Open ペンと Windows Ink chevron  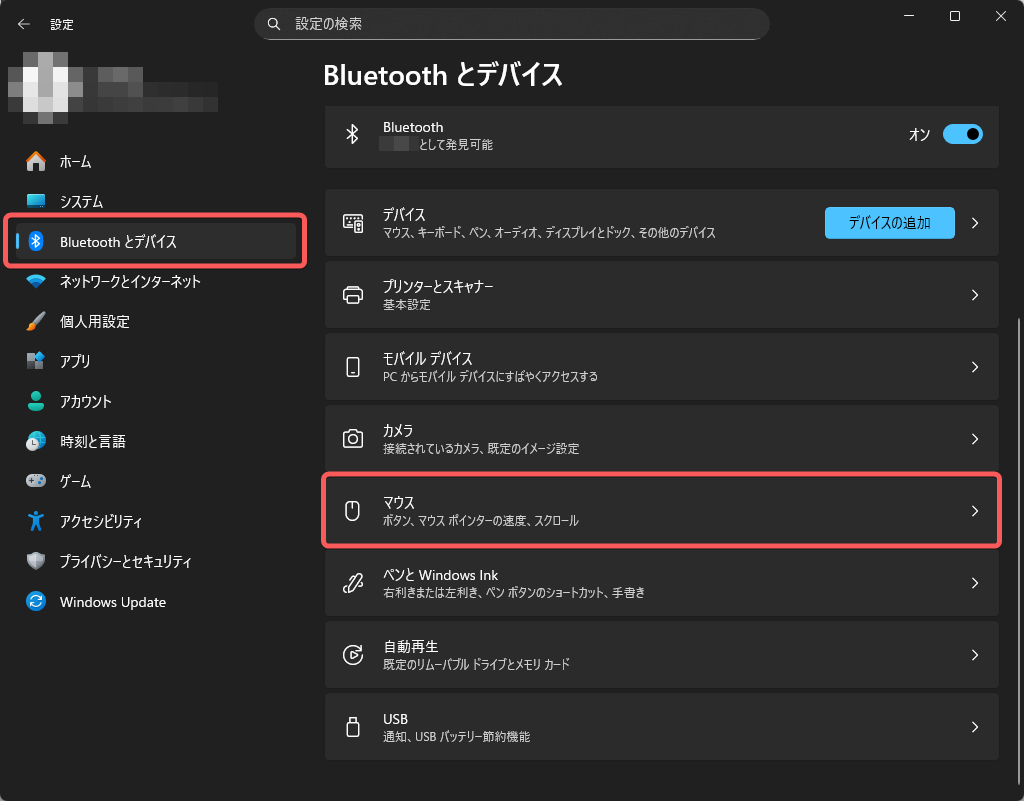[x=975, y=583]
